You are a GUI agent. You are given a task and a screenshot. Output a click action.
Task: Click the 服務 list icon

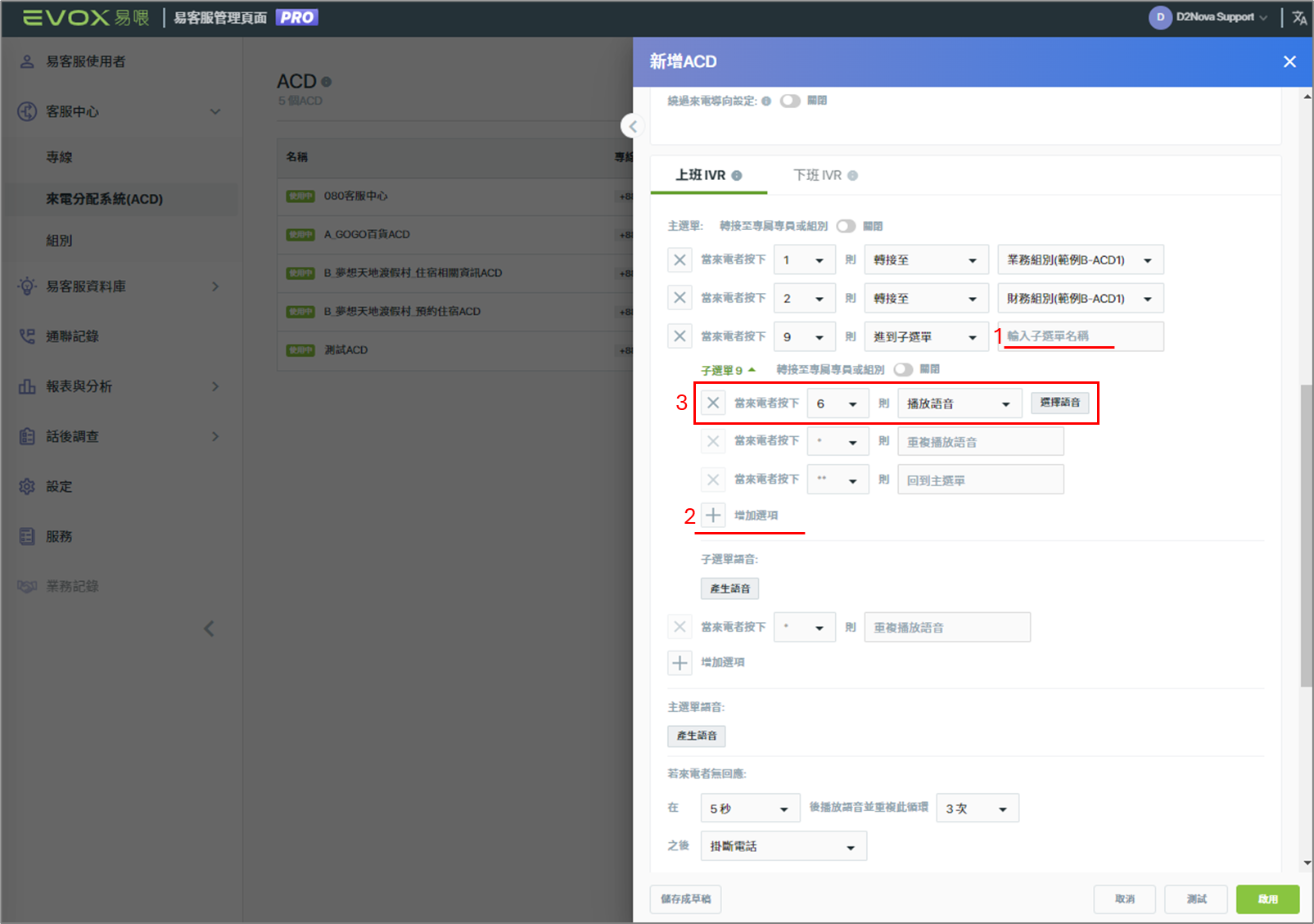tap(27, 536)
